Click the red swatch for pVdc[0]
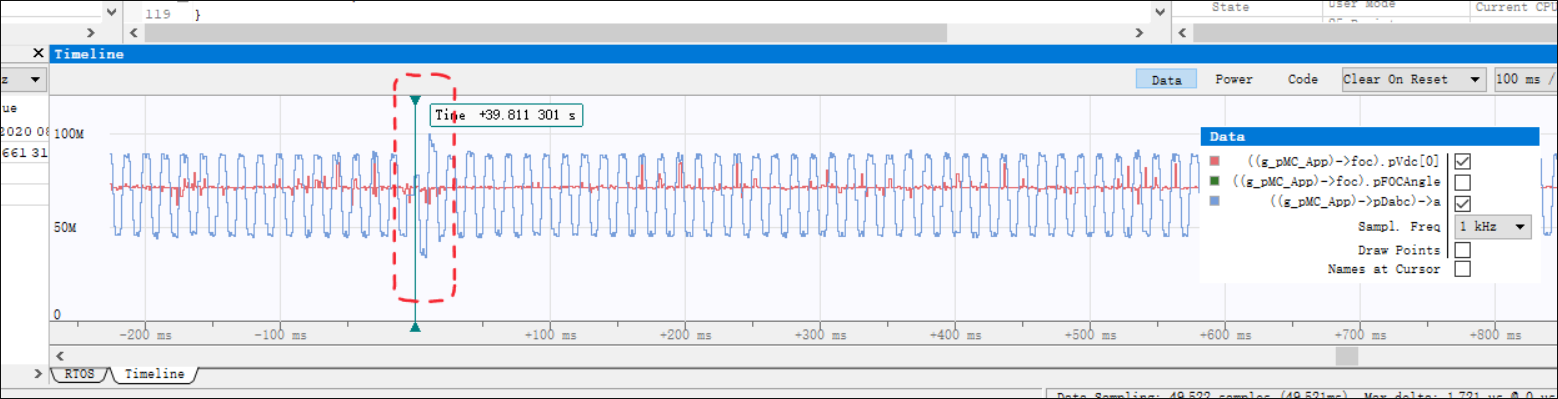1558x399 pixels. [x=1215, y=161]
